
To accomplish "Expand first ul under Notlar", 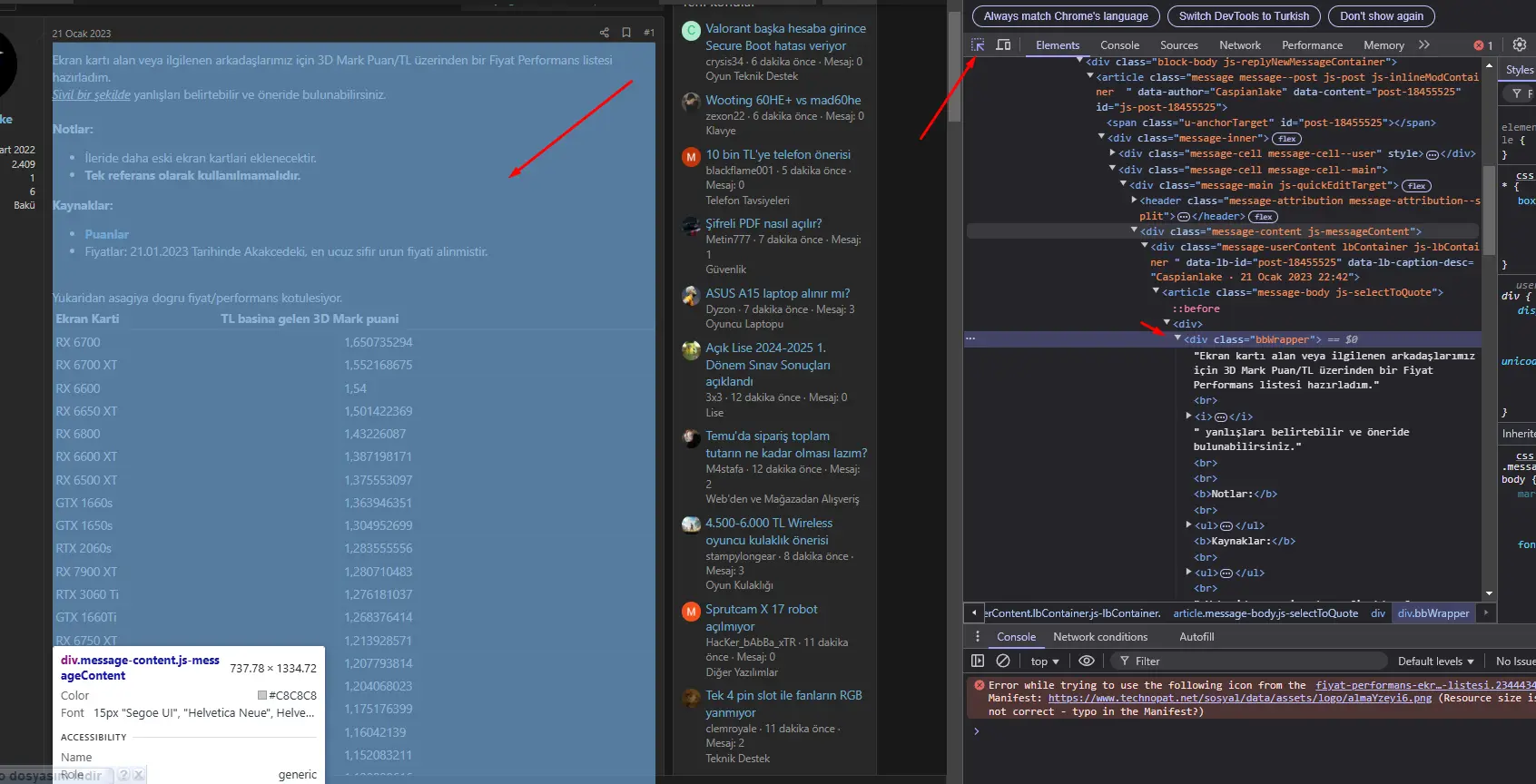I will (x=1188, y=524).
